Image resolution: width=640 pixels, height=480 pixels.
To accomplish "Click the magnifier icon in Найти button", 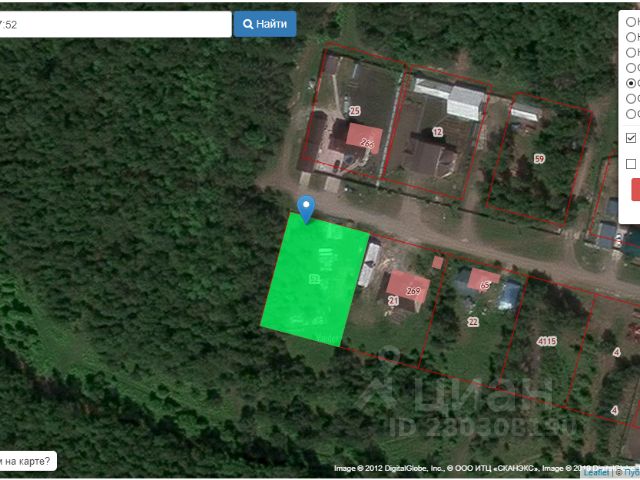I will [x=248, y=24].
